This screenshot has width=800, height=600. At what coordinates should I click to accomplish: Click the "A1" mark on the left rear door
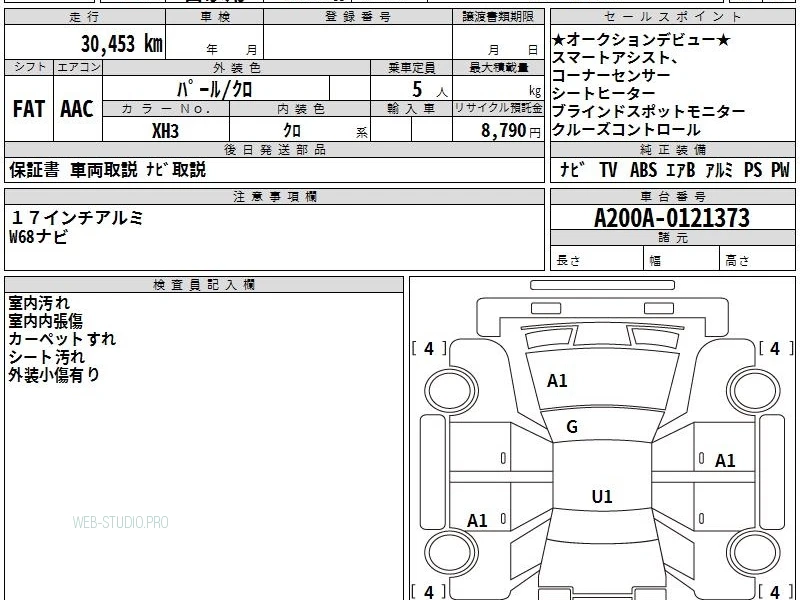tap(478, 521)
